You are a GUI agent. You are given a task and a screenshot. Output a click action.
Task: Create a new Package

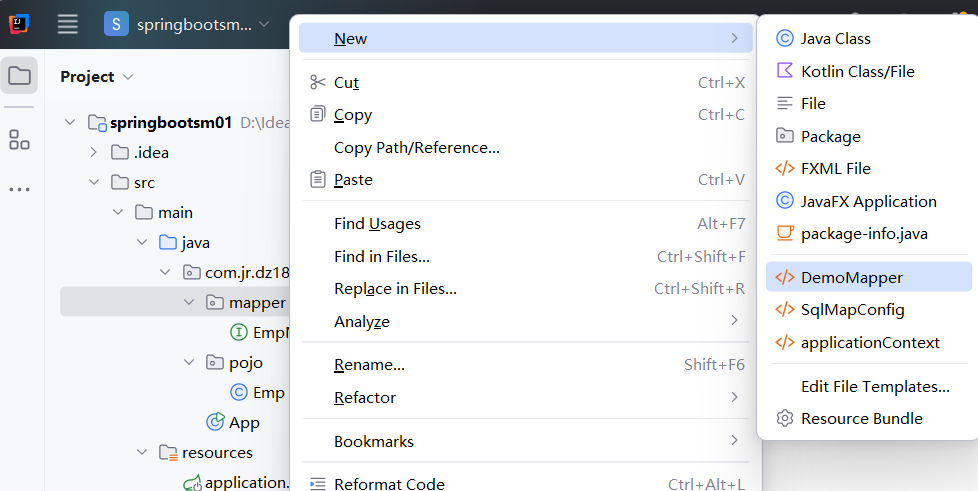(869, 136)
